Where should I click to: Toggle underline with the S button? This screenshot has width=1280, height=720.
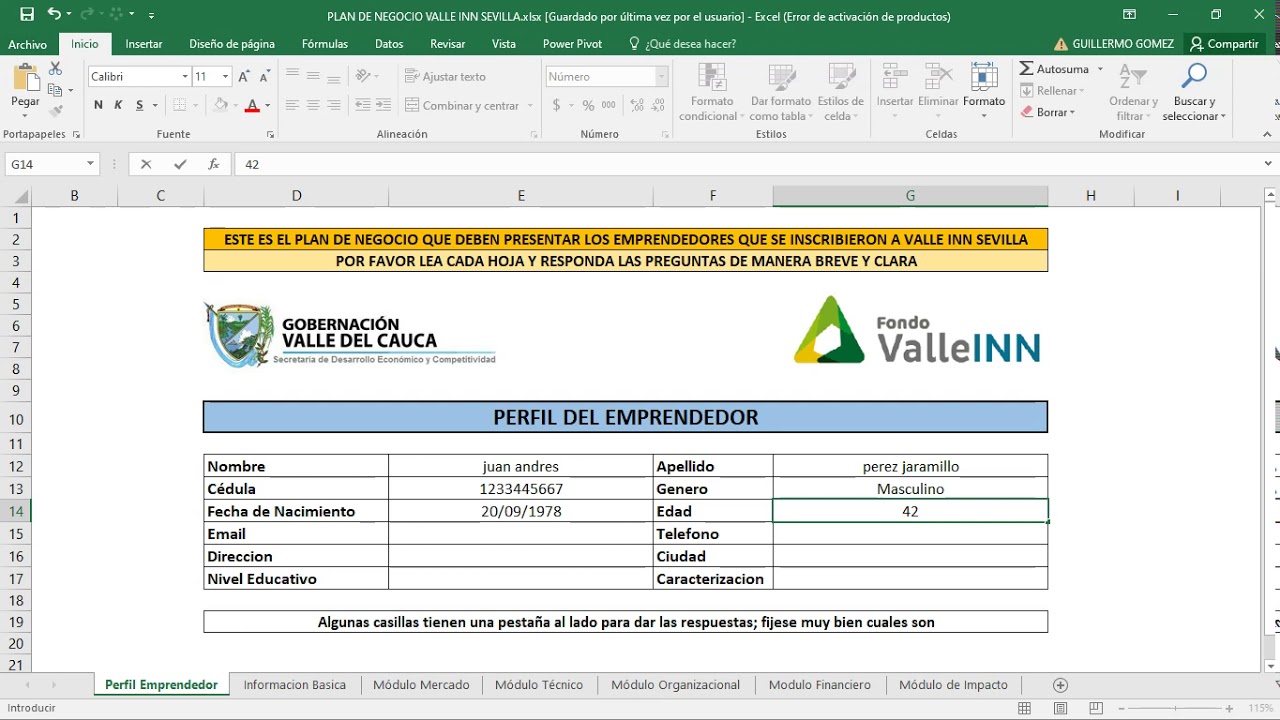pyautogui.click(x=140, y=105)
